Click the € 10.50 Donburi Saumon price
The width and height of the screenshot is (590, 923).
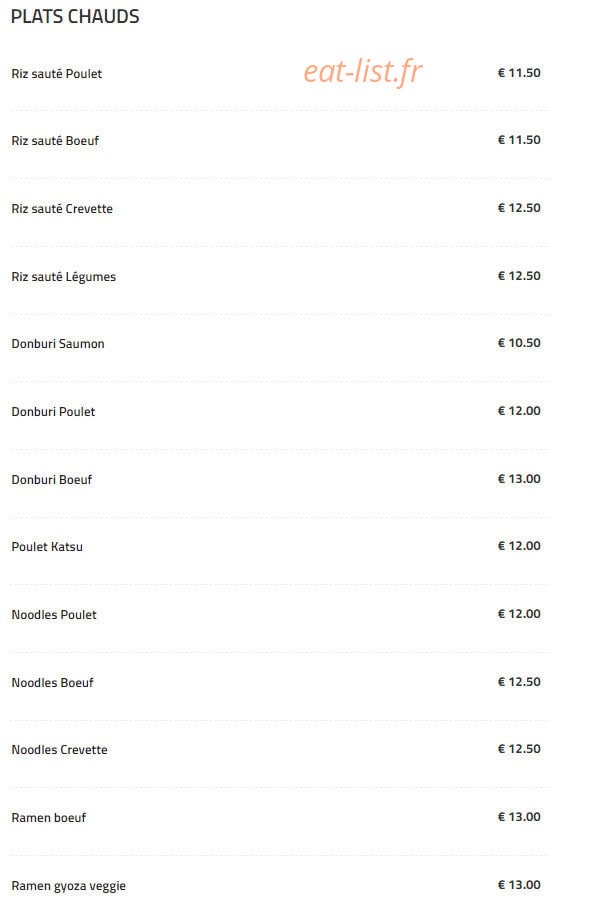tap(519, 343)
